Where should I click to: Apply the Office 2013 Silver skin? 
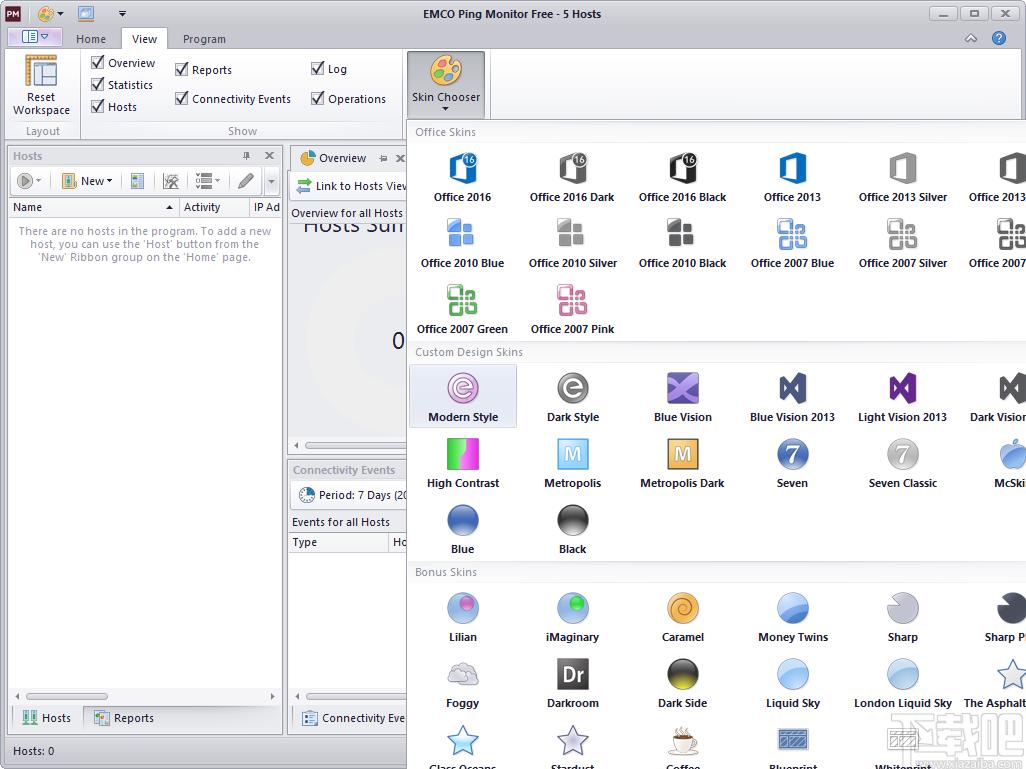902,177
